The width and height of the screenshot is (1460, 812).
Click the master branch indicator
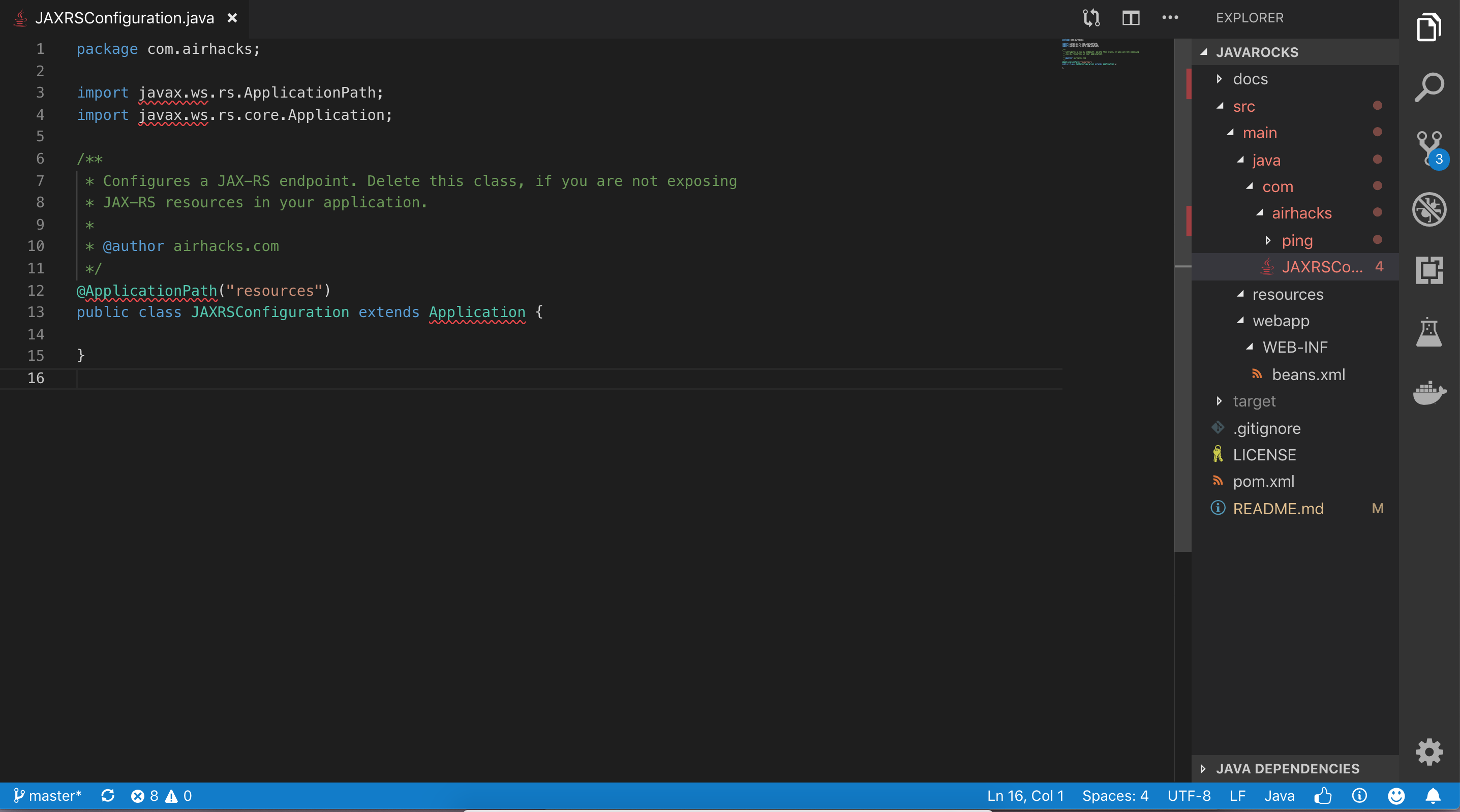pos(48,796)
